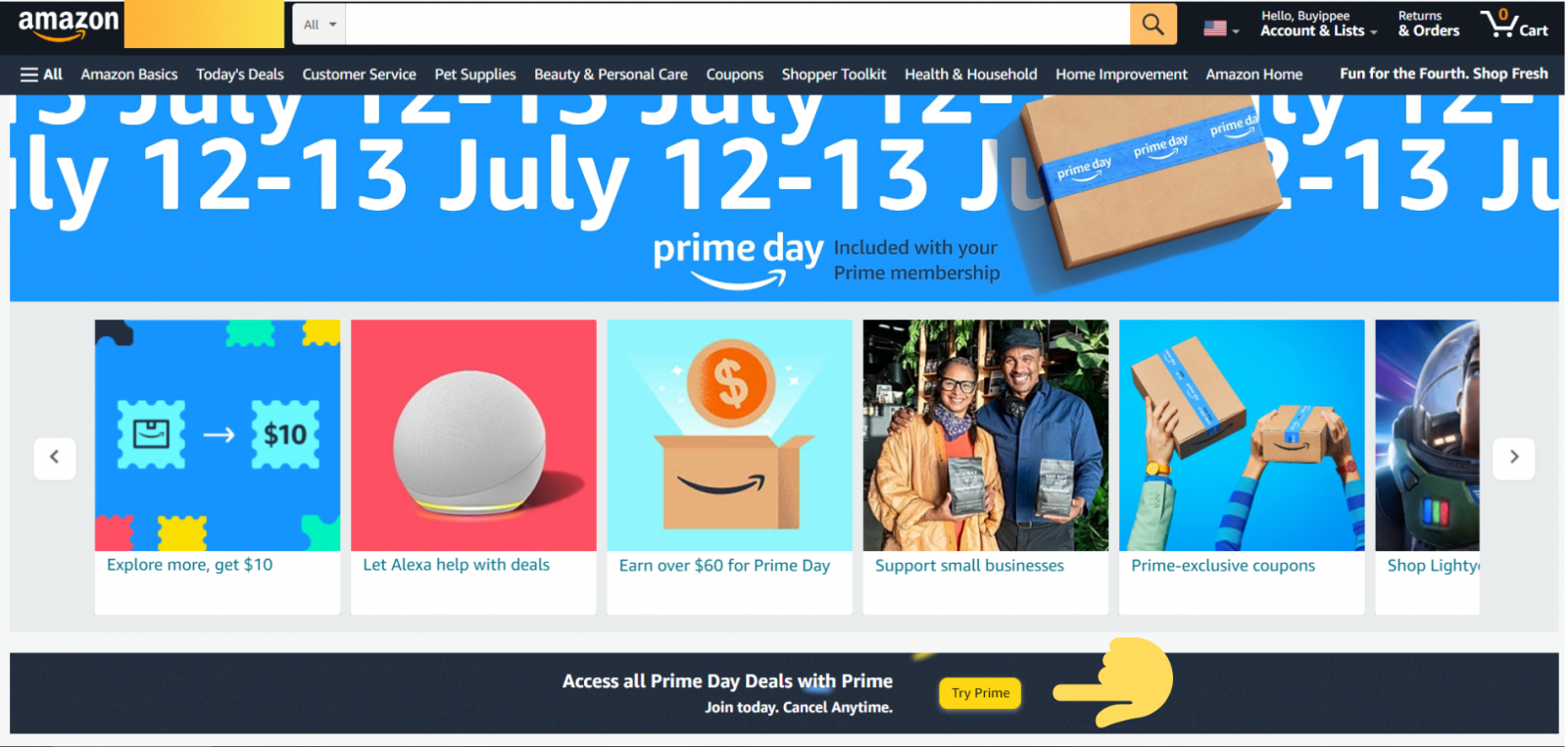This screenshot has height=747, width=1568.
Task: Click the US flag language selector
Action: point(1221,28)
